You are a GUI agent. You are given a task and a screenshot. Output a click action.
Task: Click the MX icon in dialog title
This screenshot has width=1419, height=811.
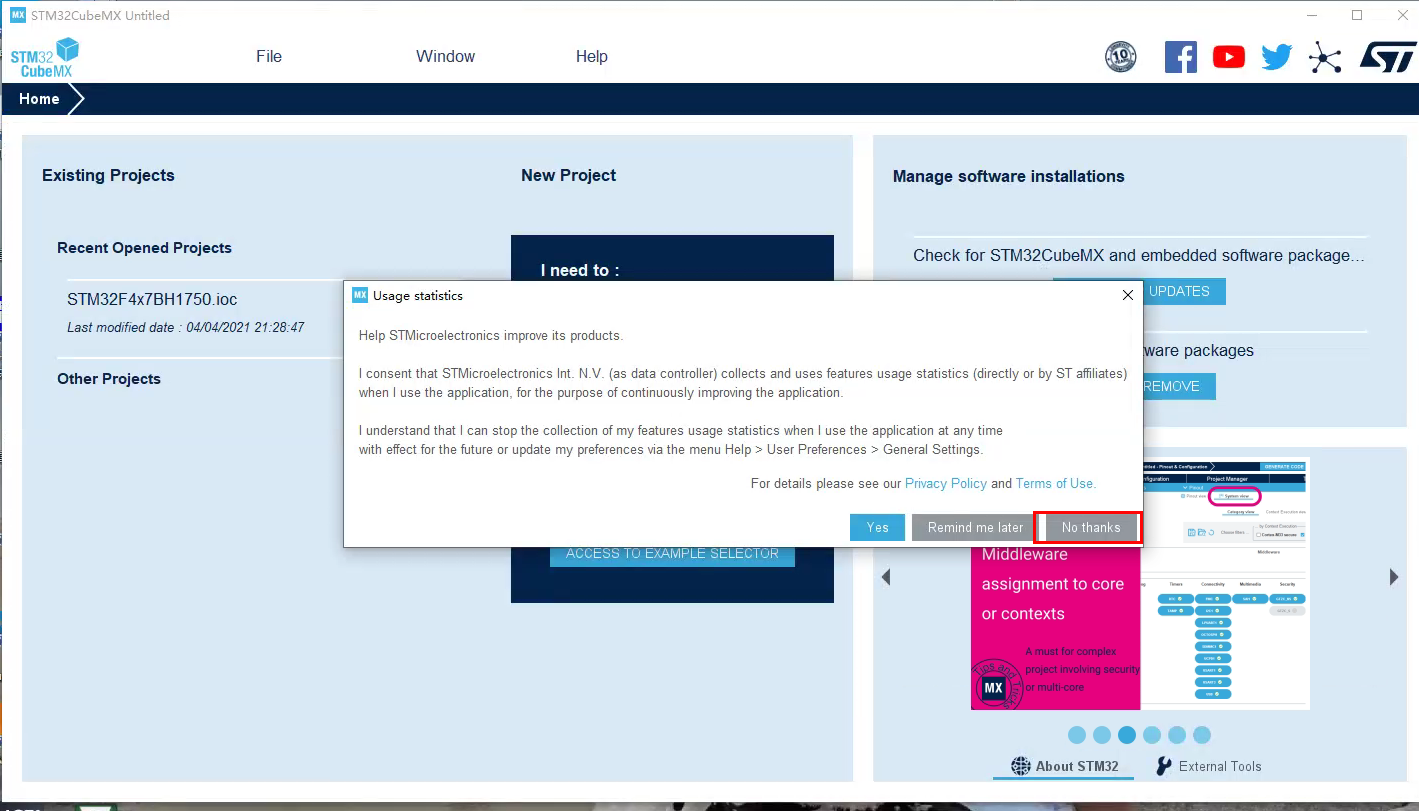point(360,295)
